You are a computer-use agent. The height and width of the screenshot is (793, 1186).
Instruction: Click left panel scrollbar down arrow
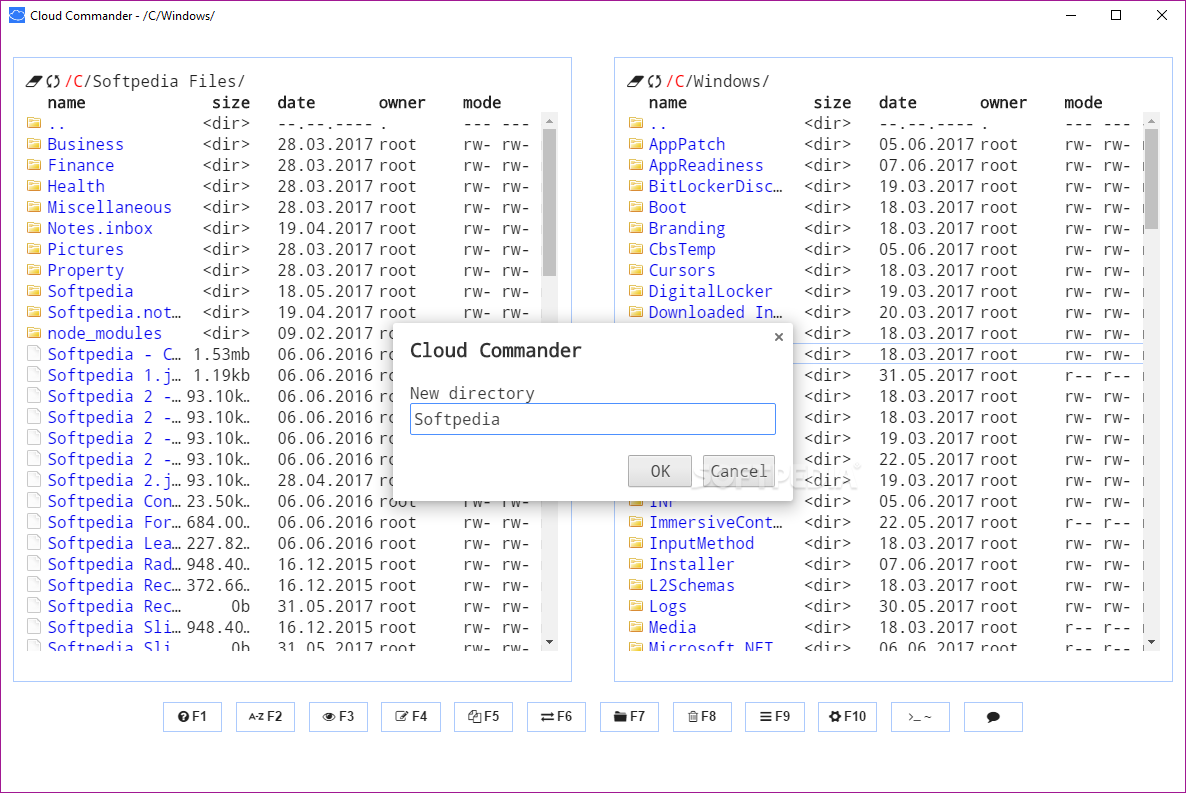click(550, 642)
